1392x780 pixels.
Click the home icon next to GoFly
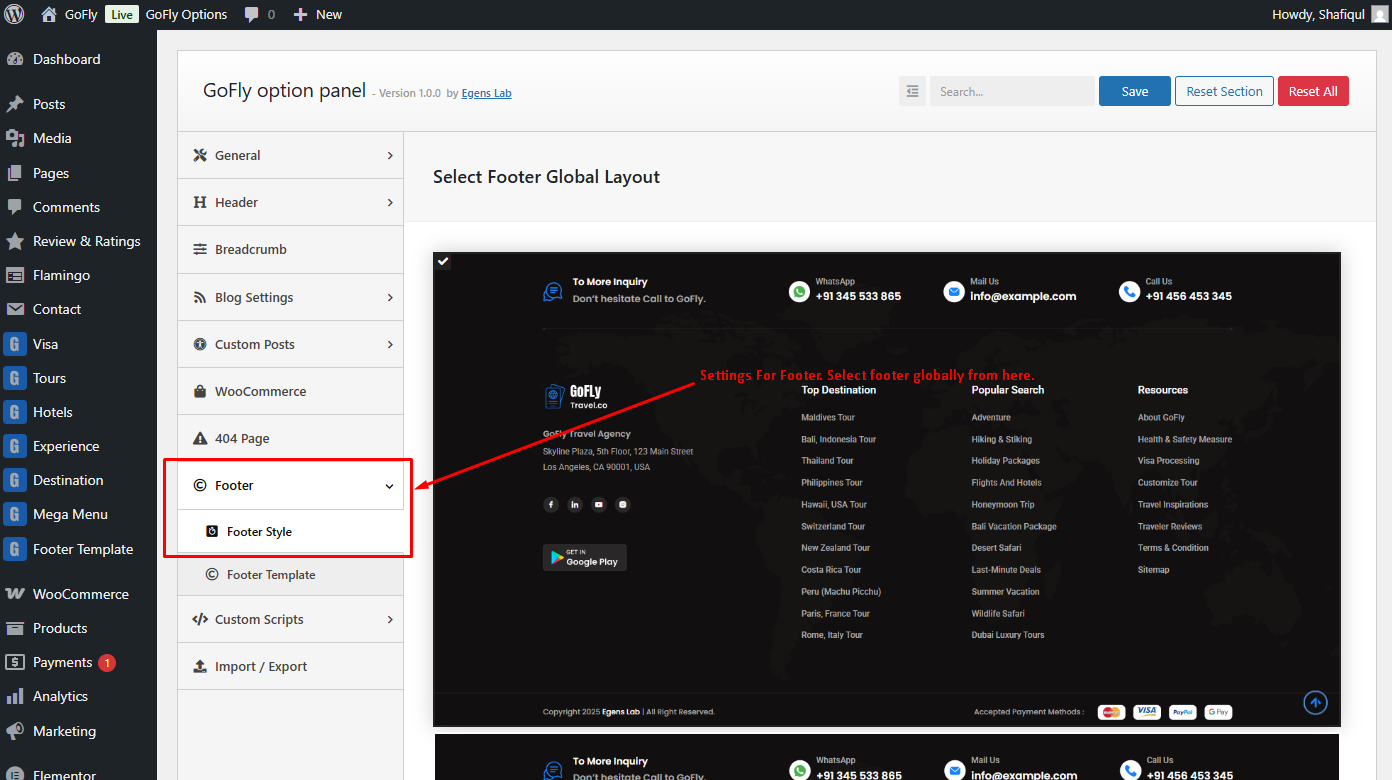coord(49,14)
